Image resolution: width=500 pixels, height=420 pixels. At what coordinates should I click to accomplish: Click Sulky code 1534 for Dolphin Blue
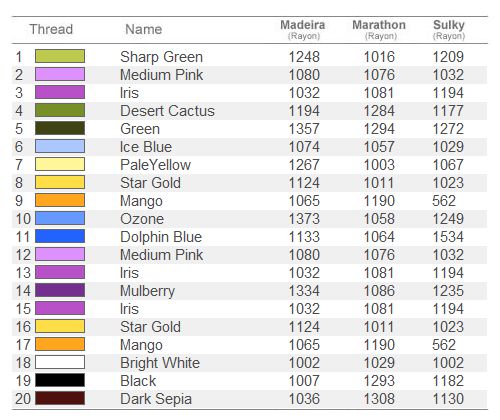pyautogui.click(x=448, y=237)
